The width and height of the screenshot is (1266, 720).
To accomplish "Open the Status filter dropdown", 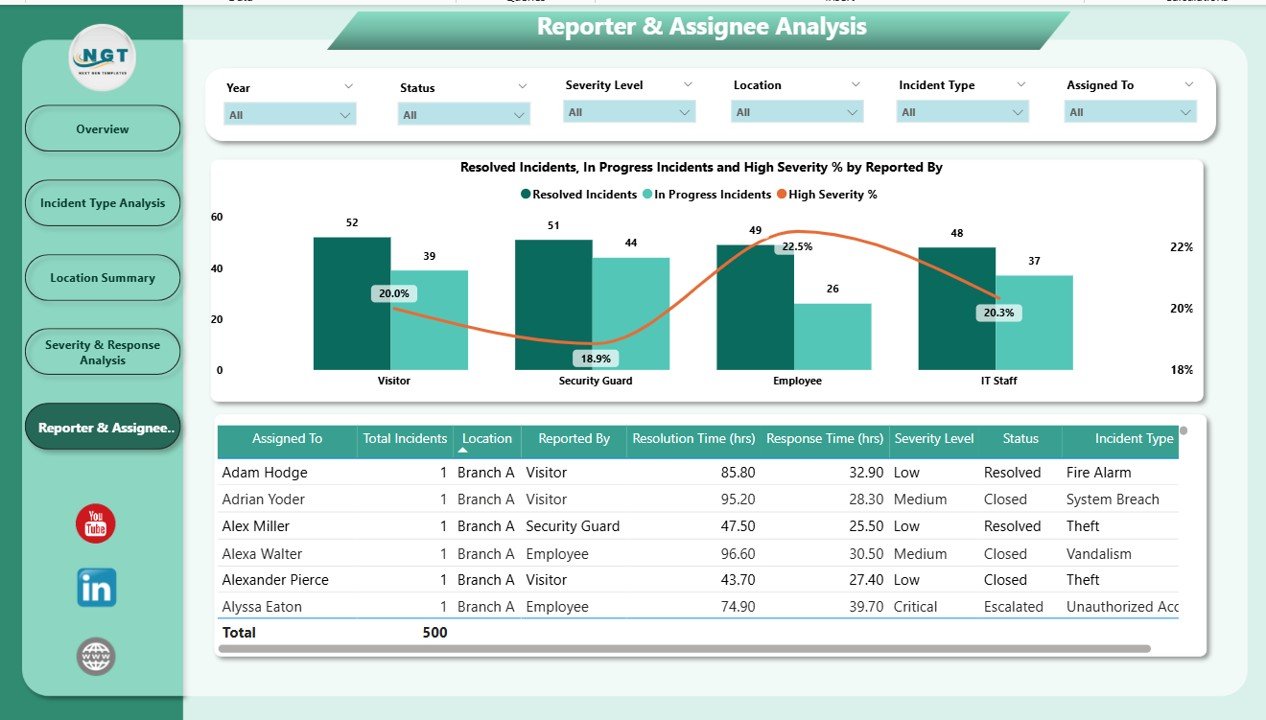I will (x=518, y=115).
